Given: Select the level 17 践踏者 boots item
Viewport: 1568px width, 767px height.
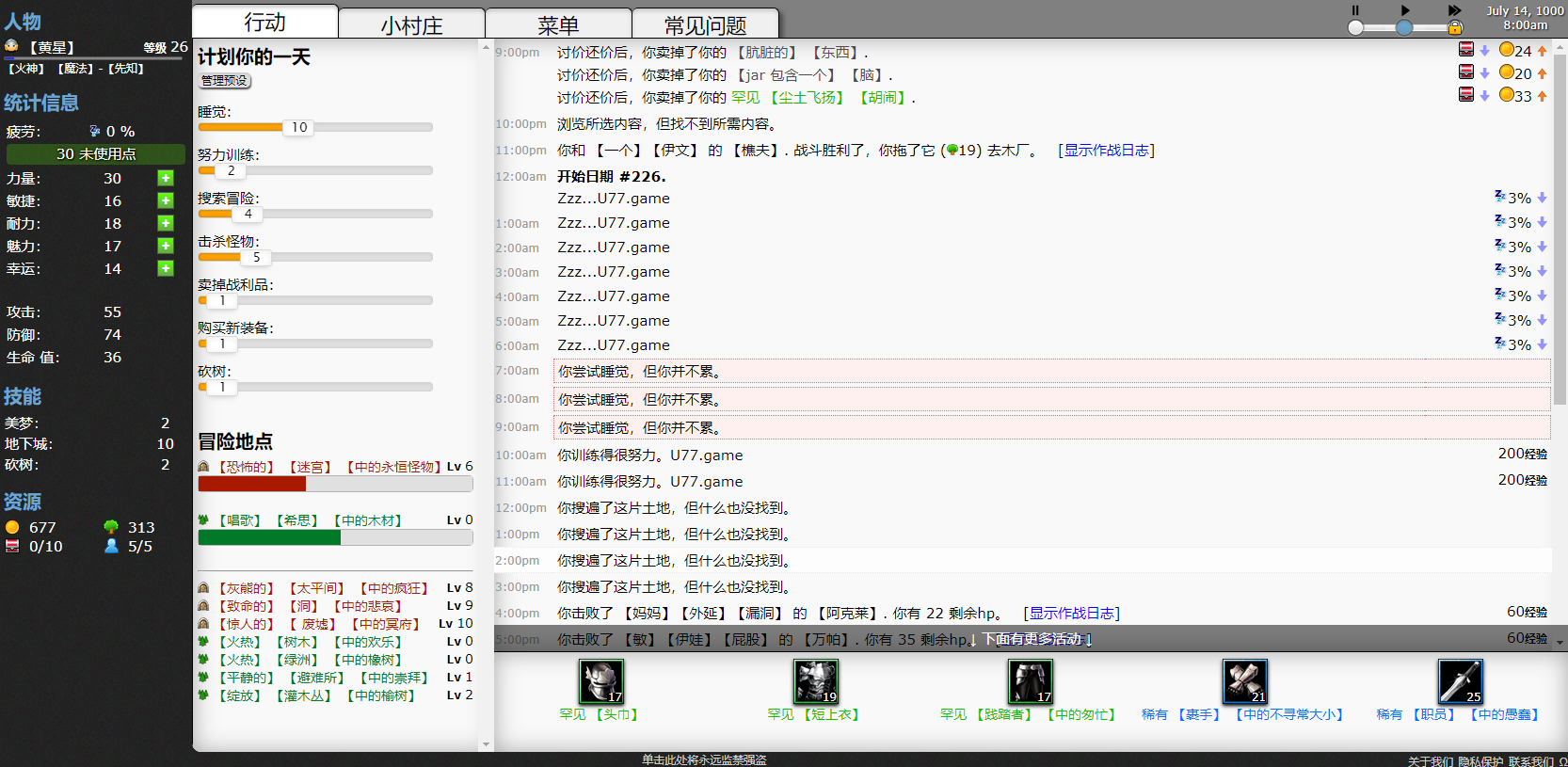Looking at the screenshot, I should (1031, 681).
